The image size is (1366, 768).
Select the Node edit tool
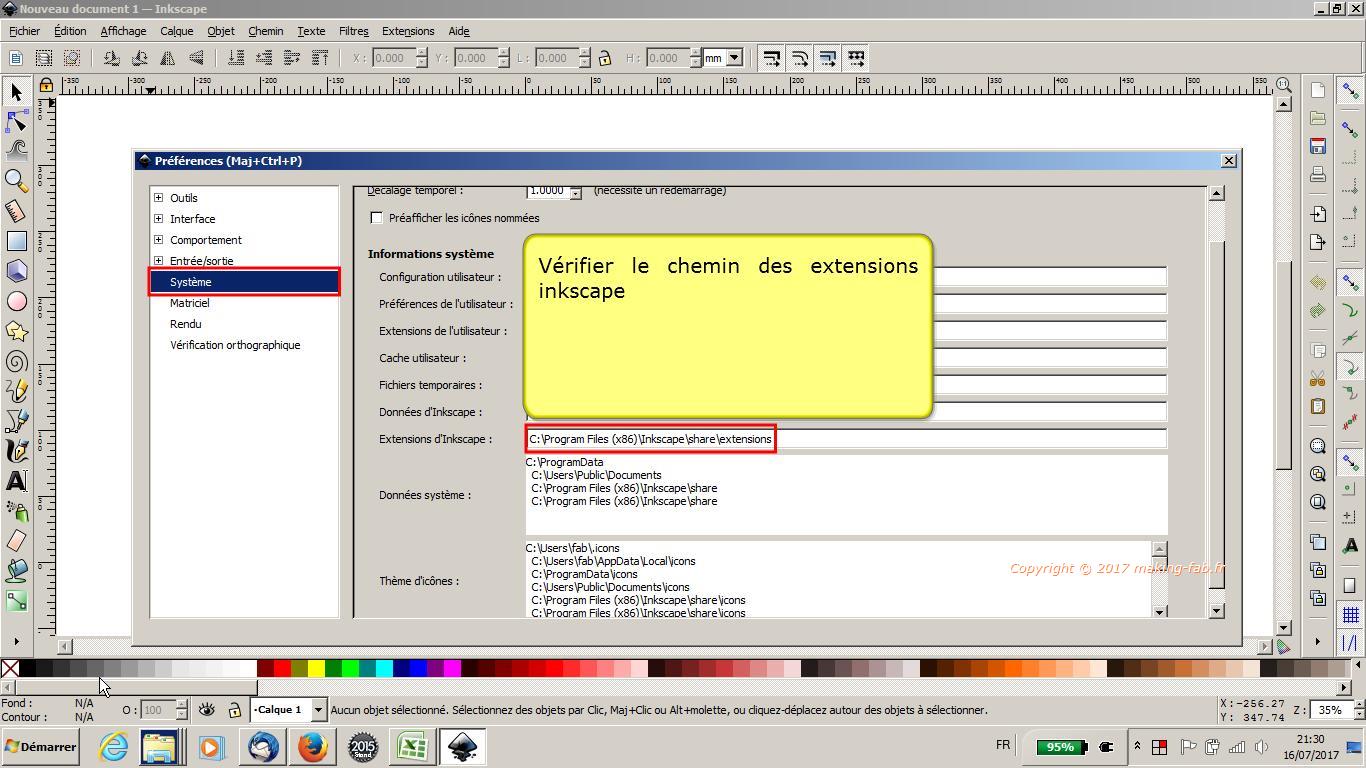(x=16, y=121)
